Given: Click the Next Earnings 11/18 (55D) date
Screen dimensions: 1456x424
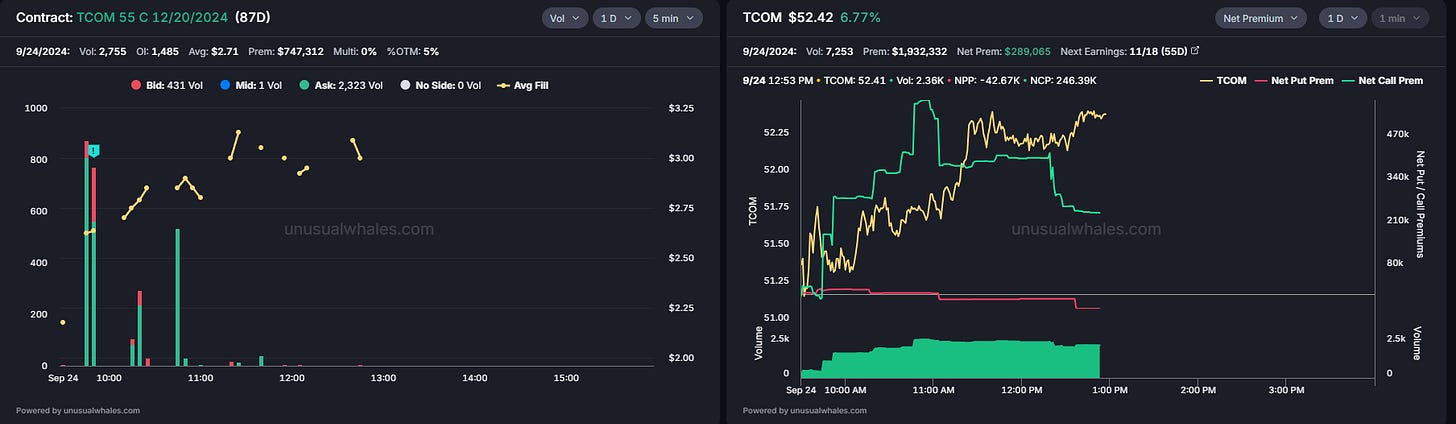Looking at the screenshot, I should [1158, 50].
